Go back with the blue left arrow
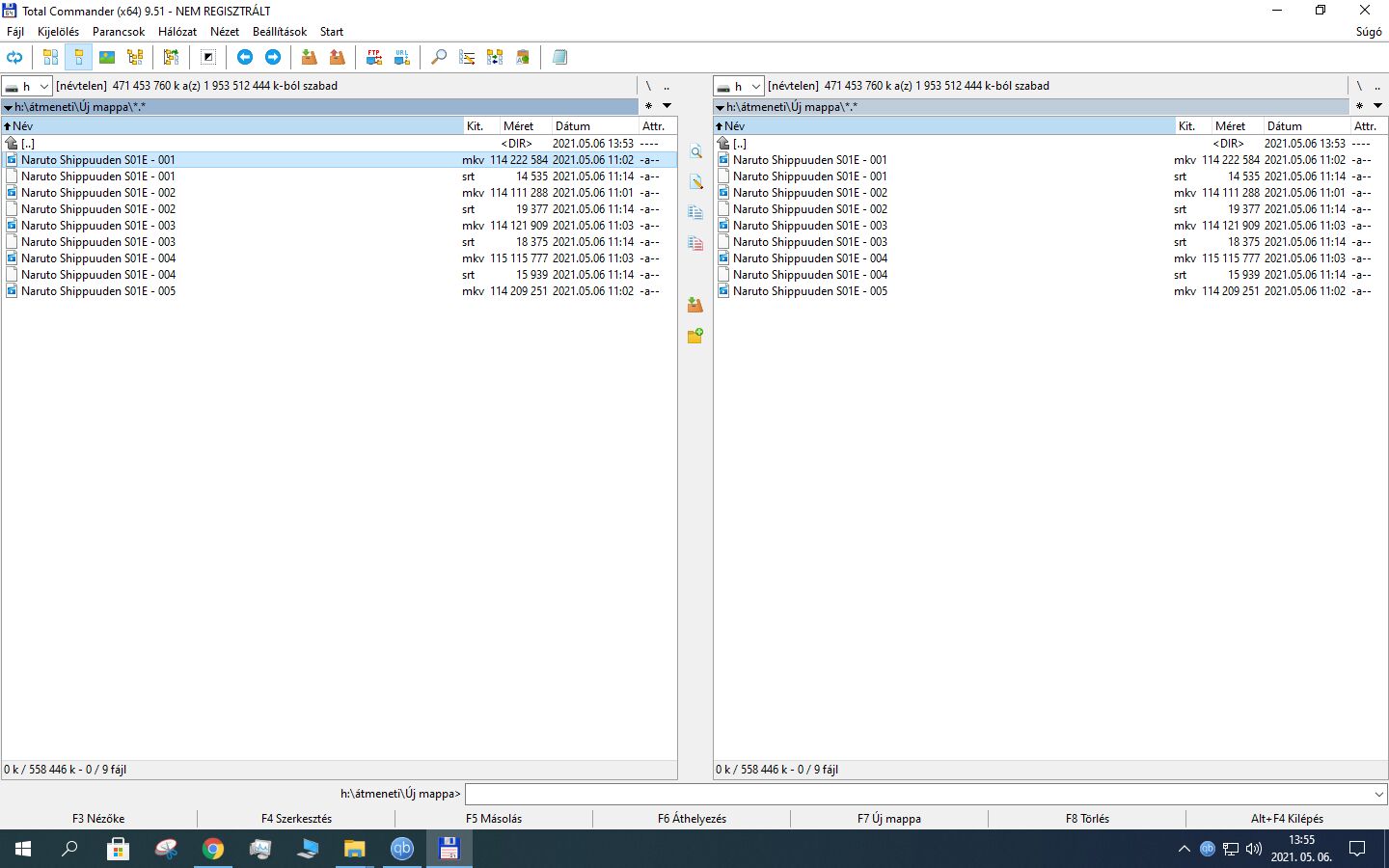Viewport: 1389px width, 868px height. pyautogui.click(x=245, y=58)
